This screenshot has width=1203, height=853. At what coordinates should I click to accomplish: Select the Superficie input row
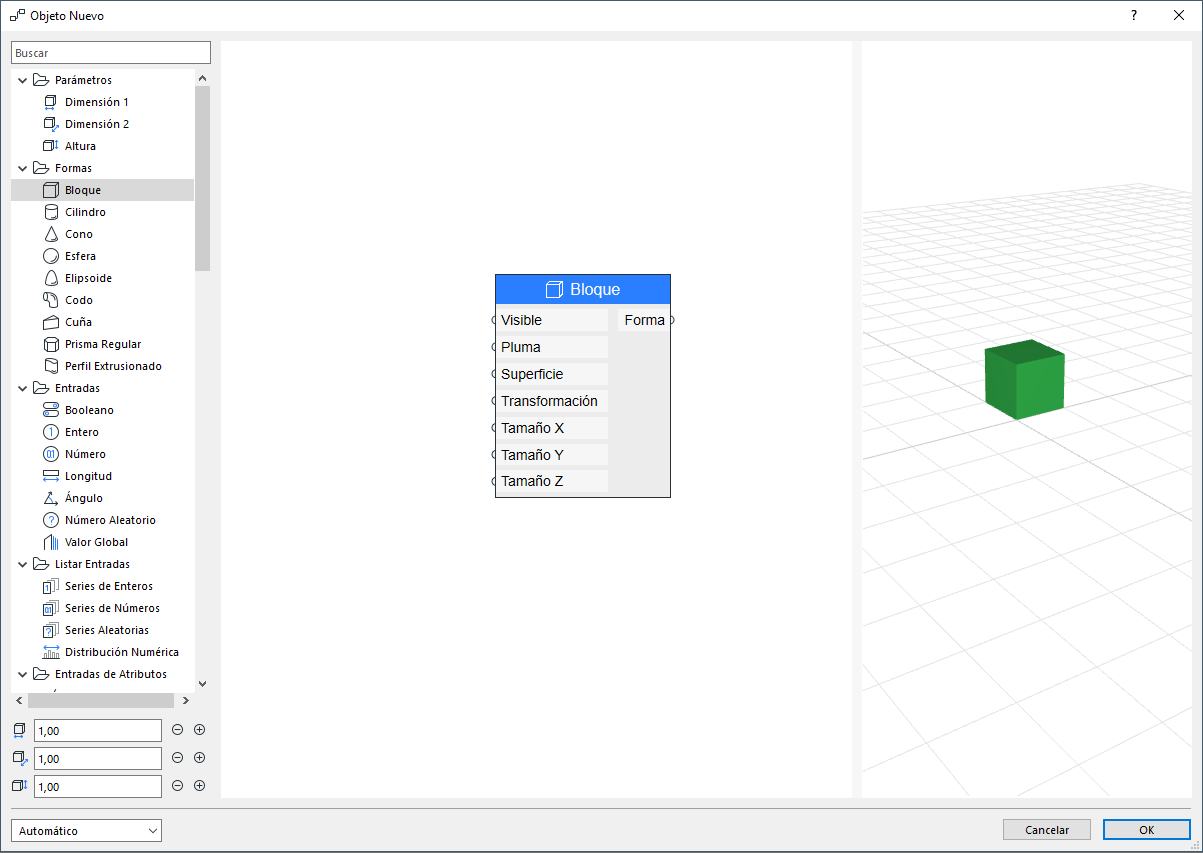(x=552, y=374)
